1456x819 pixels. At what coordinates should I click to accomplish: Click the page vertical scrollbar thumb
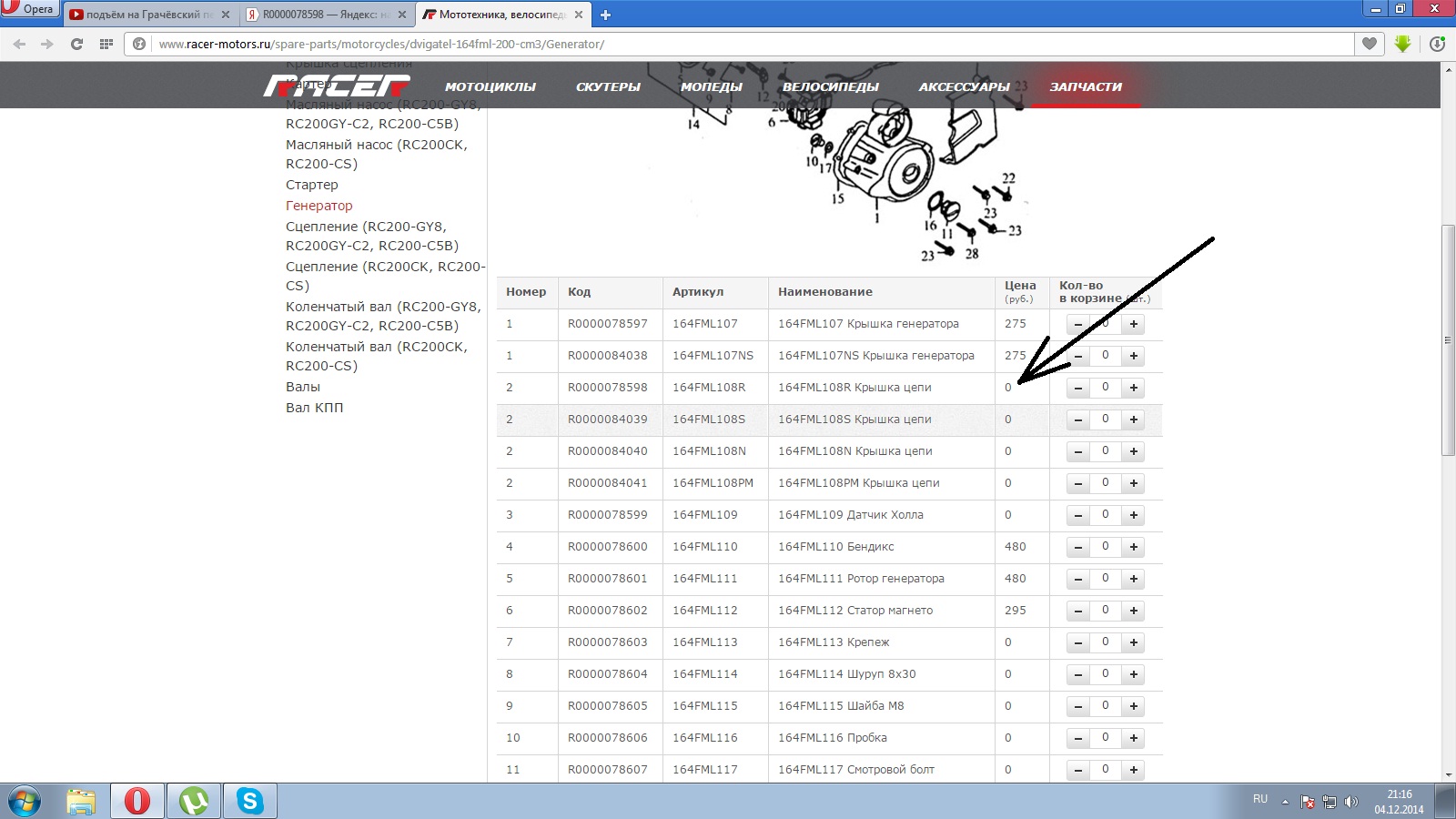(x=1448, y=339)
